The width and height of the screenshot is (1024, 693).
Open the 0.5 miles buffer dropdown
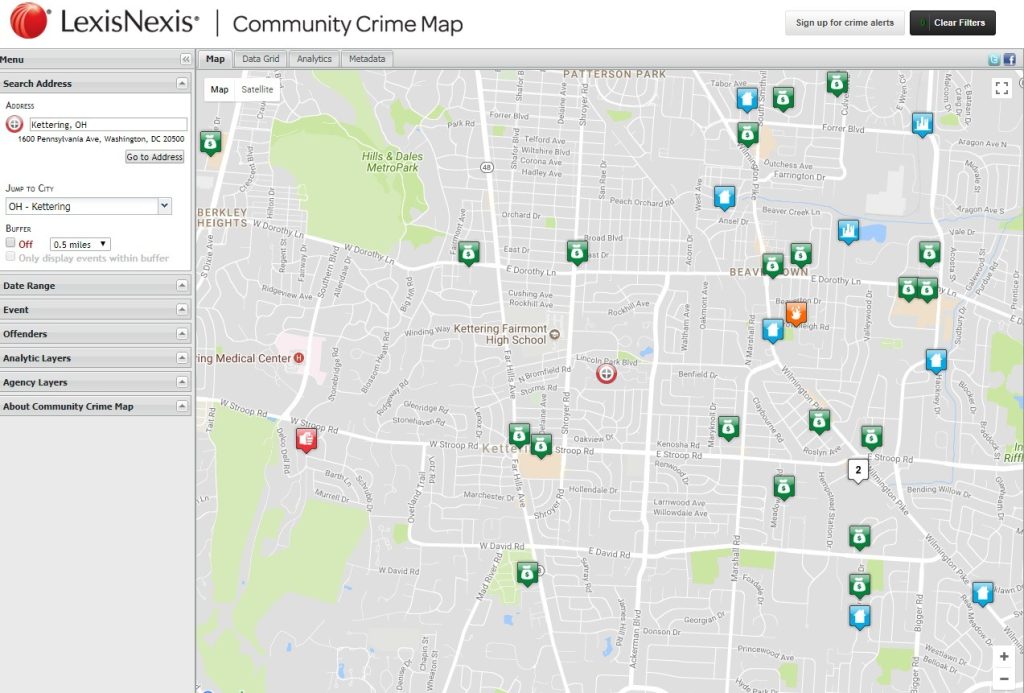80,244
